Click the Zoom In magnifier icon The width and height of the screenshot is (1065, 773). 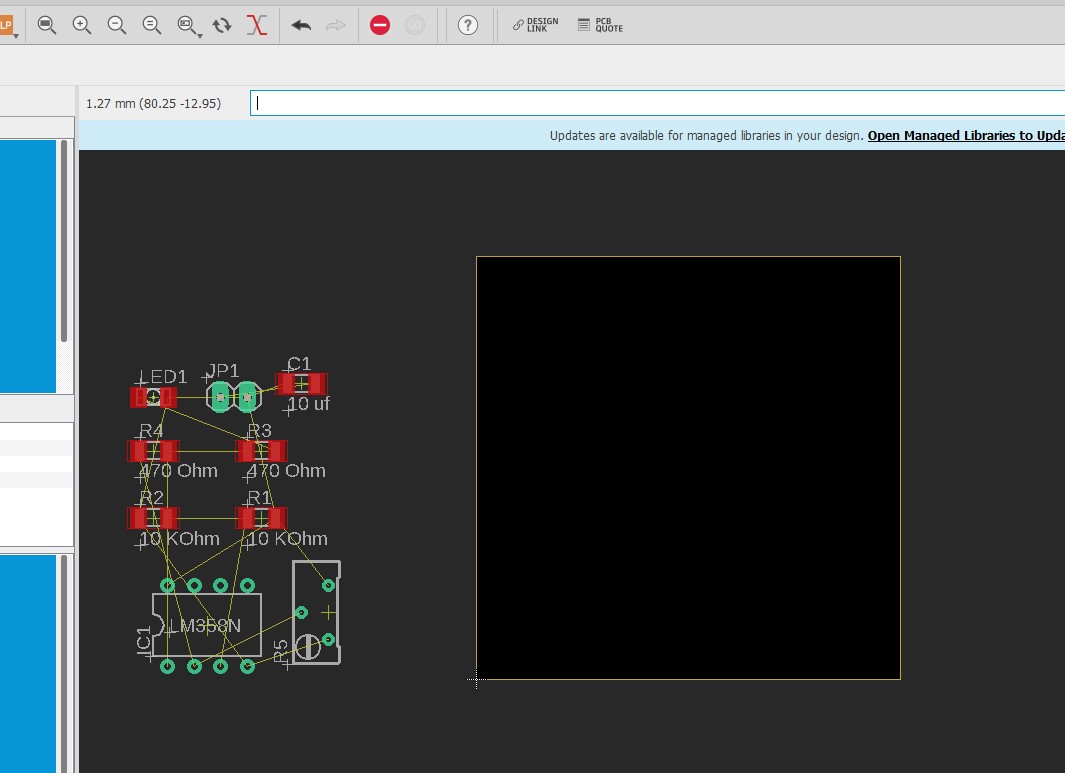pos(82,26)
